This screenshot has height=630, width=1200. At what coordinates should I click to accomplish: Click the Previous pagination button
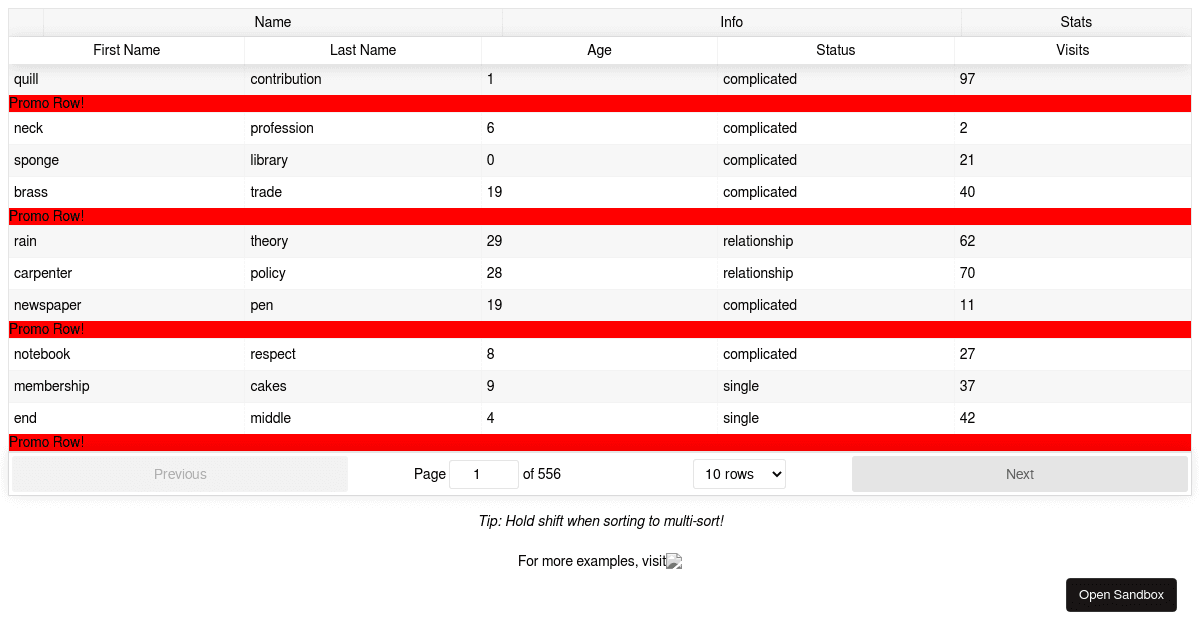[180, 473]
